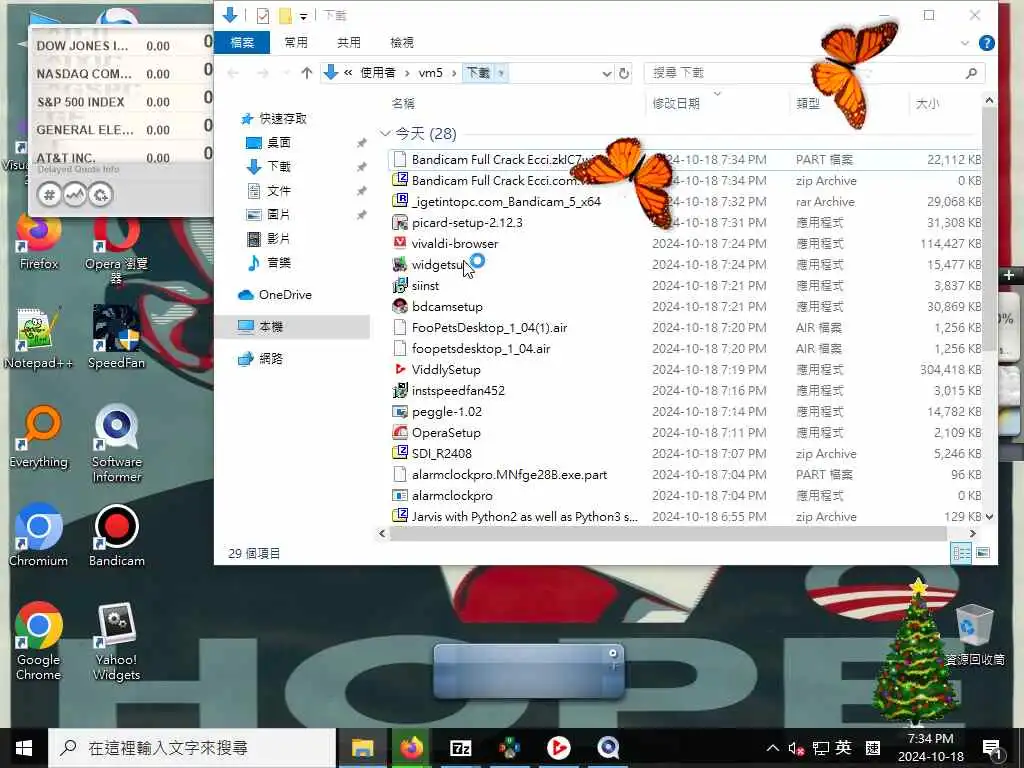Viewport: 1024px width, 768px height.
Task: Open the Notepad++ desktop icon
Action: click(38, 338)
